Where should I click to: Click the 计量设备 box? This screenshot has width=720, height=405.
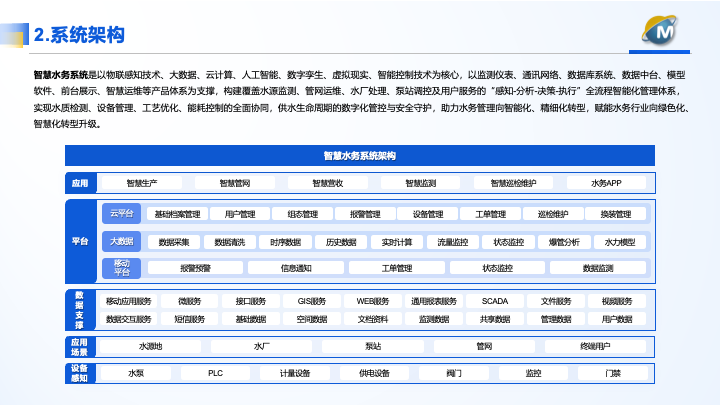point(295,373)
